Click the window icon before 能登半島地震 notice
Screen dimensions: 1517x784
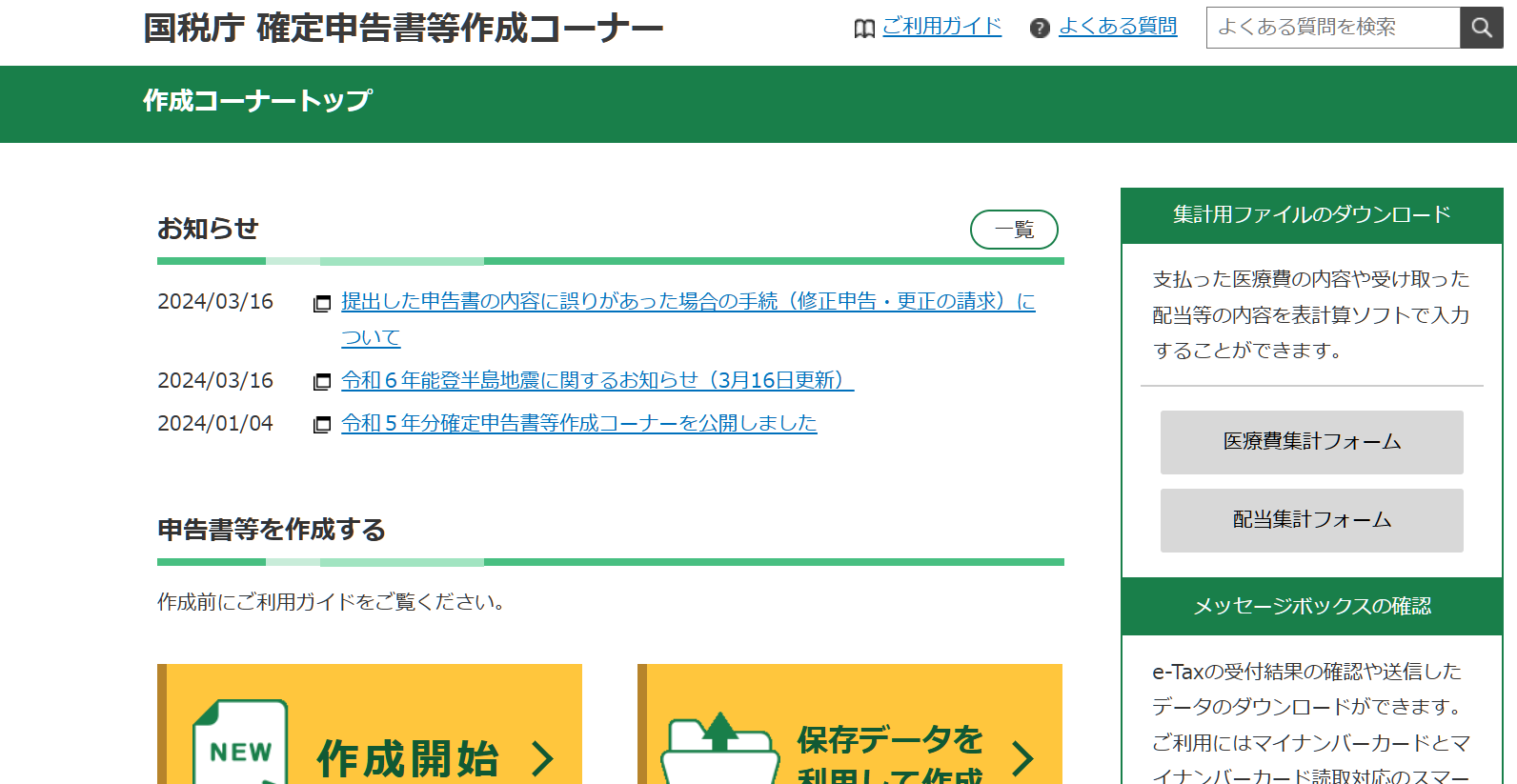[x=322, y=382]
